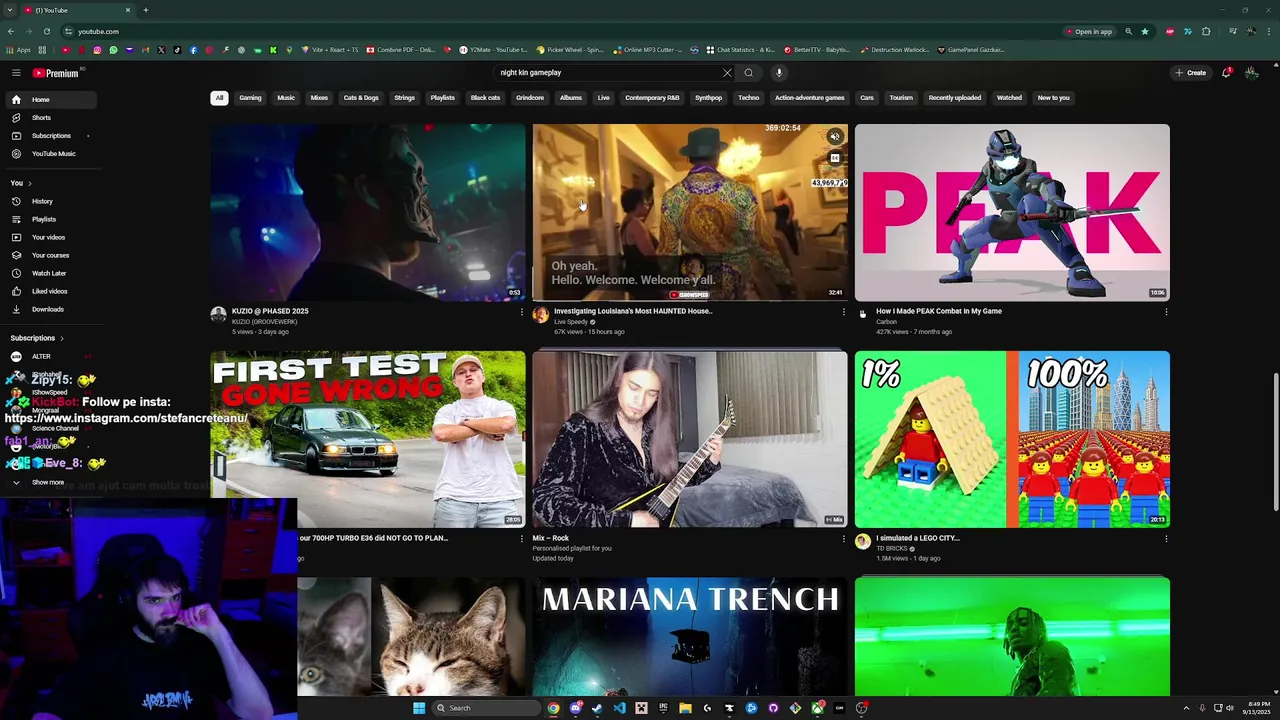Image resolution: width=1280 pixels, height=720 pixels.
Task: Open Your courses in the sidebar
Action: (50, 255)
